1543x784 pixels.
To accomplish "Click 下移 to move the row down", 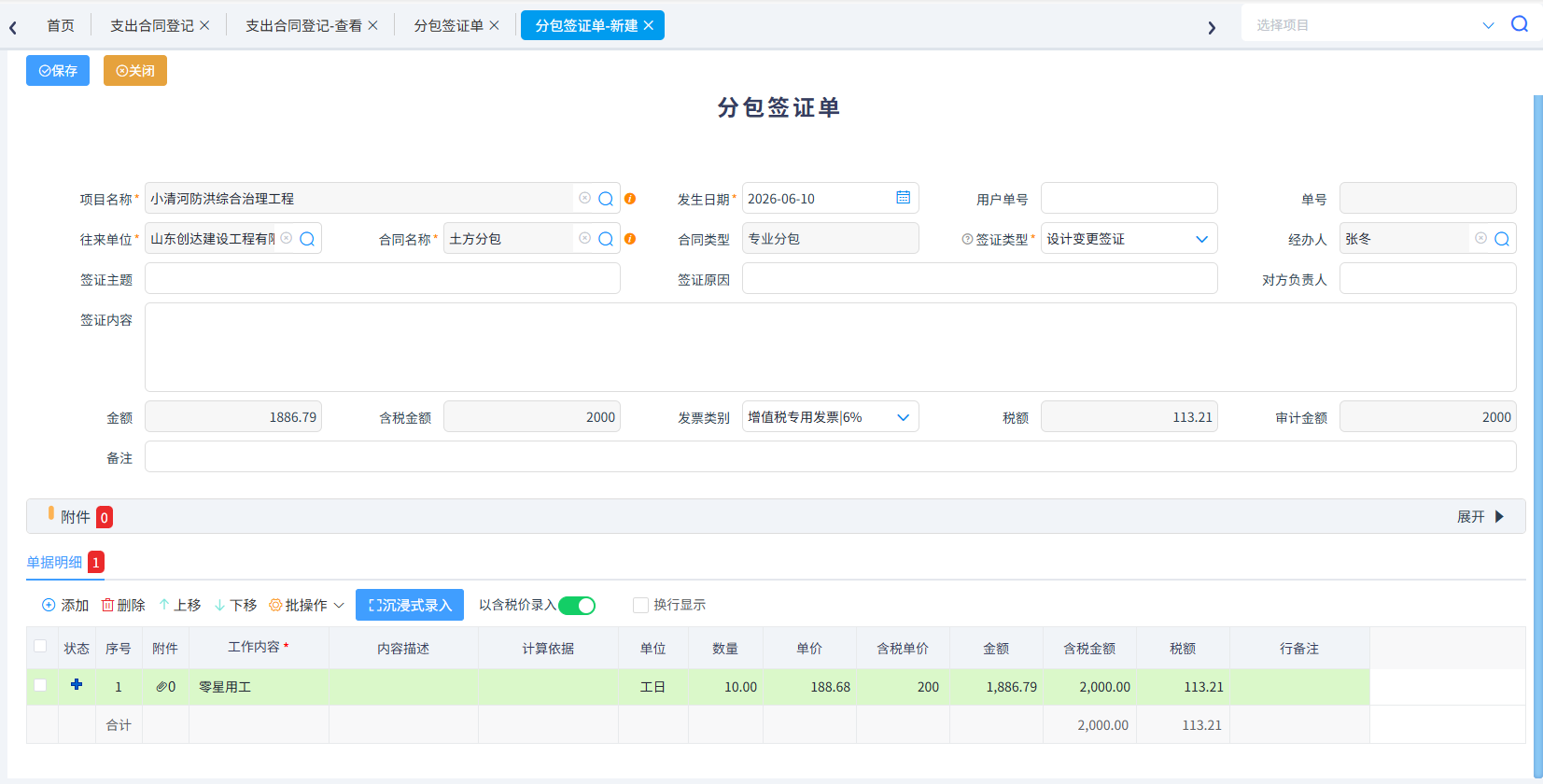I will 236,605.
